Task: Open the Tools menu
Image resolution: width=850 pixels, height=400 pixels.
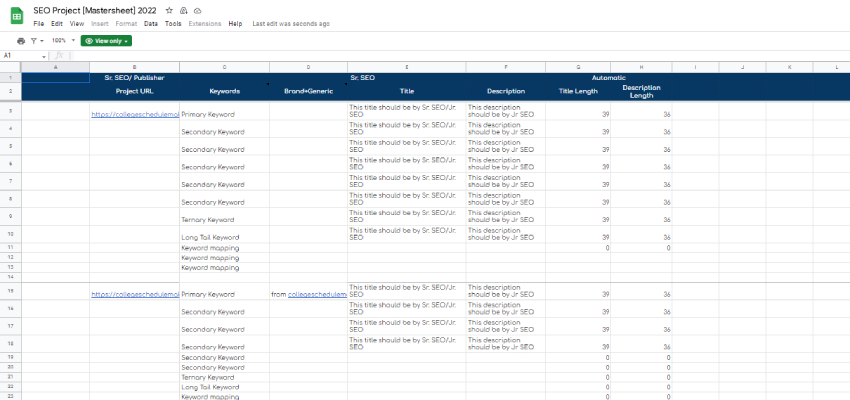Action: click(173, 23)
